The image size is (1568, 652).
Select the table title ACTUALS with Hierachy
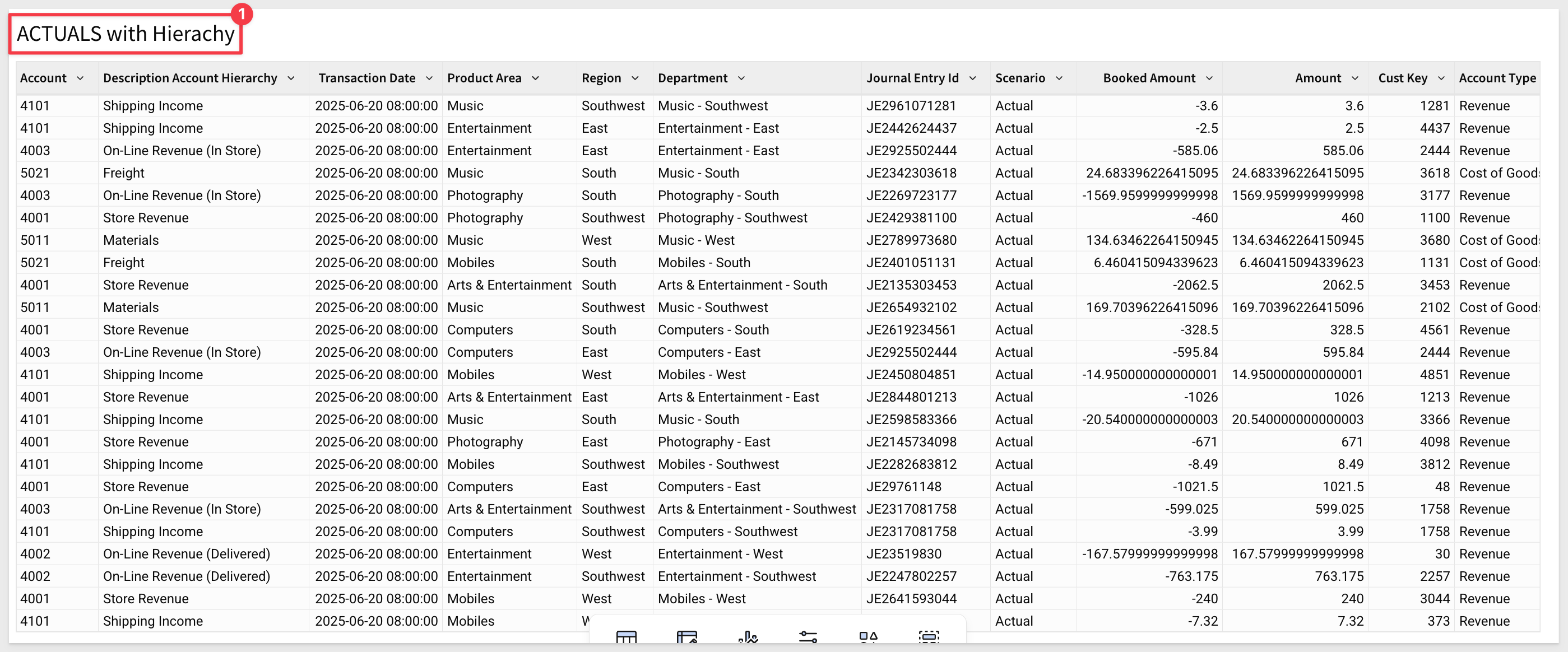coord(126,34)
